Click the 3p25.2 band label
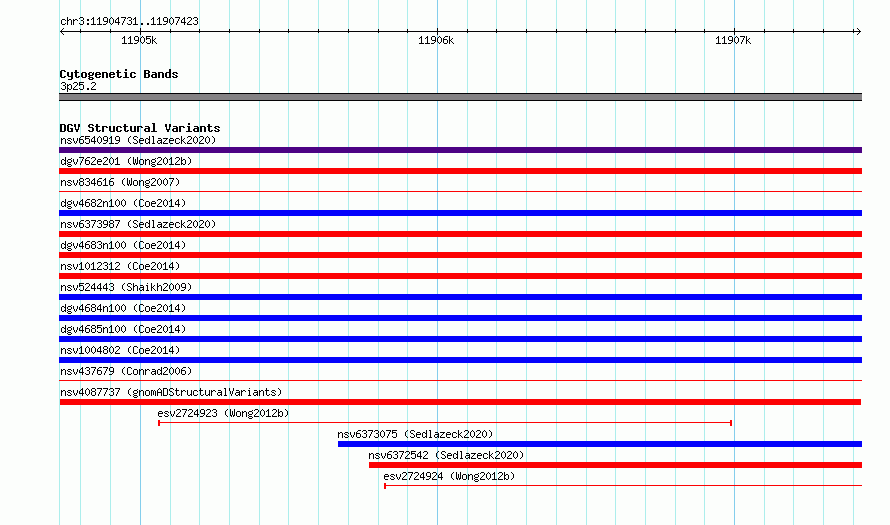This screenshot has width=890, height=525. [78, 86]
